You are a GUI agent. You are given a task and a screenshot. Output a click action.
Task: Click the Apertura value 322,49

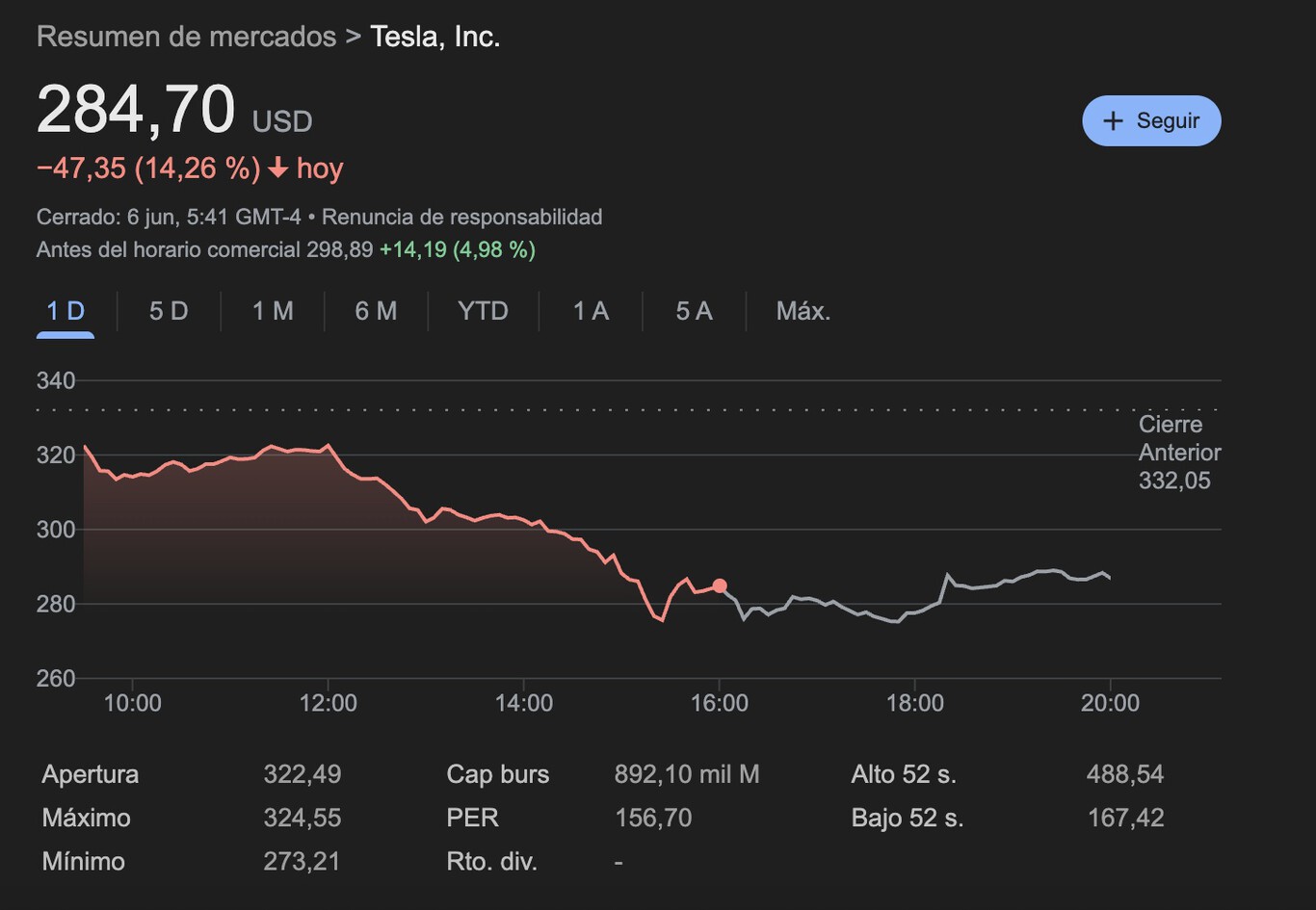click(x=303, y=774)
